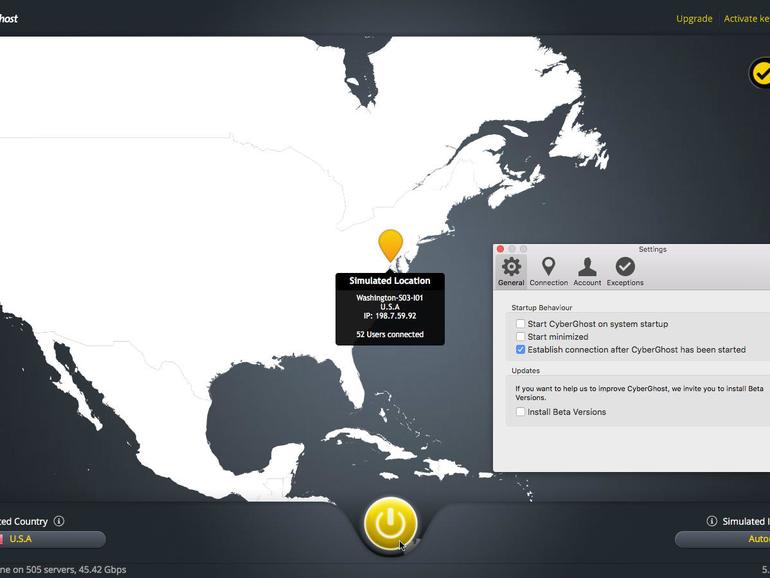Screen dimensions: 770x578
Task: Click the 505 servers status text
Action: (x=63, y=570)
